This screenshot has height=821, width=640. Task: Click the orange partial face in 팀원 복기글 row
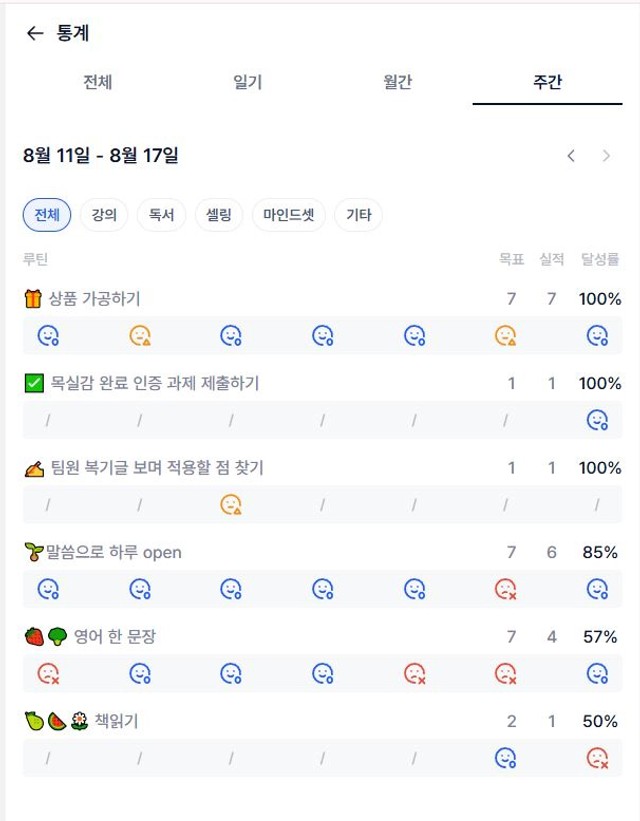(230, 505)
